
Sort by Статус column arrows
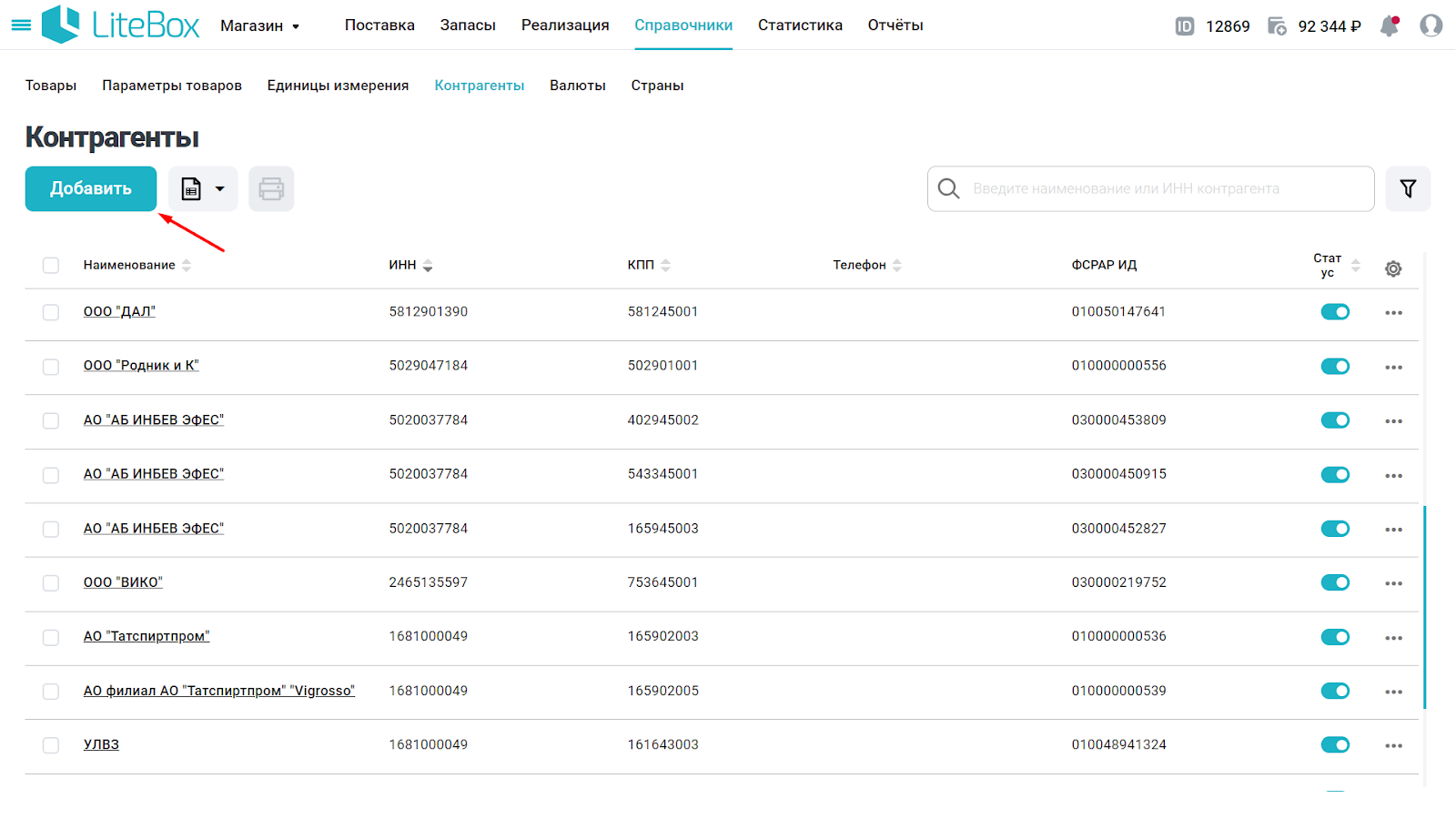click(x=1356, y=266)
